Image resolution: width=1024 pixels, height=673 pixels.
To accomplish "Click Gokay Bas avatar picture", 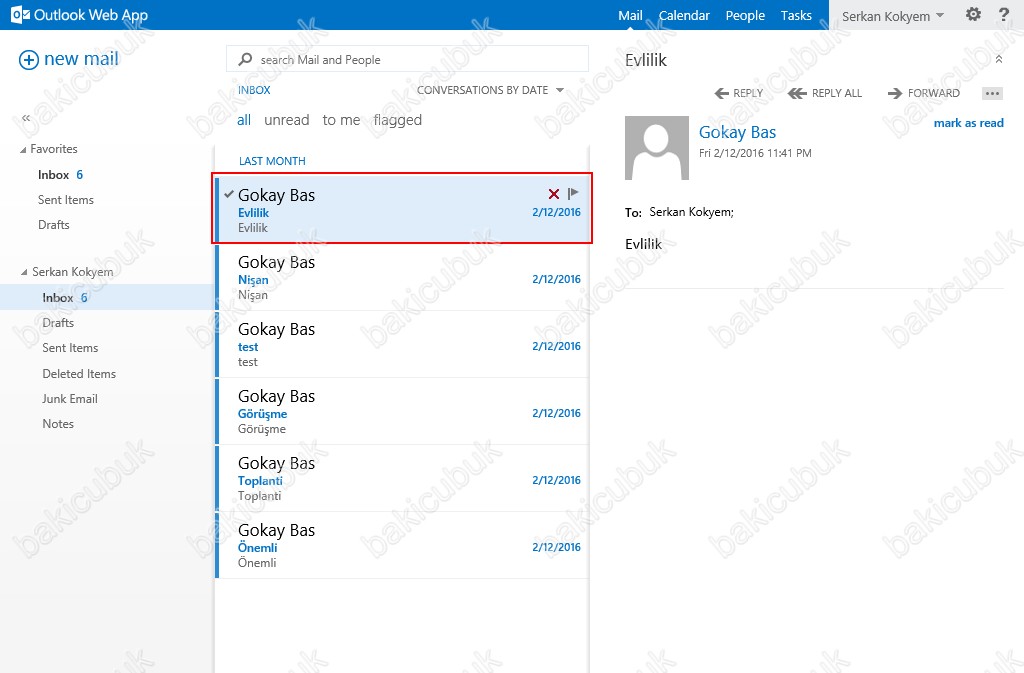I will click(657, 148).
